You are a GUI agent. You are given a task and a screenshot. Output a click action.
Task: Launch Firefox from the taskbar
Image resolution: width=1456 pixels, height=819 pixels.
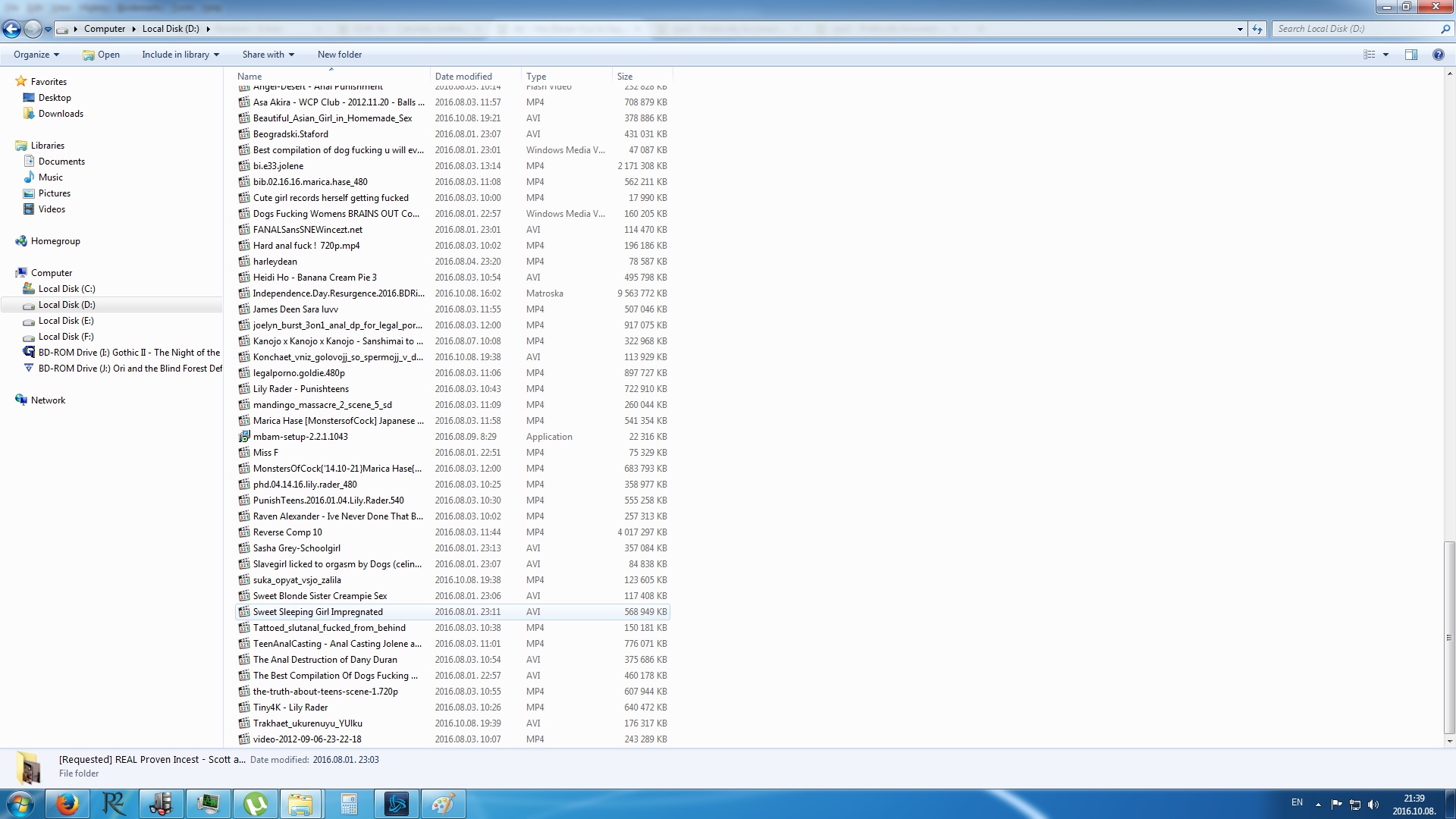click(x=67, y=804)
